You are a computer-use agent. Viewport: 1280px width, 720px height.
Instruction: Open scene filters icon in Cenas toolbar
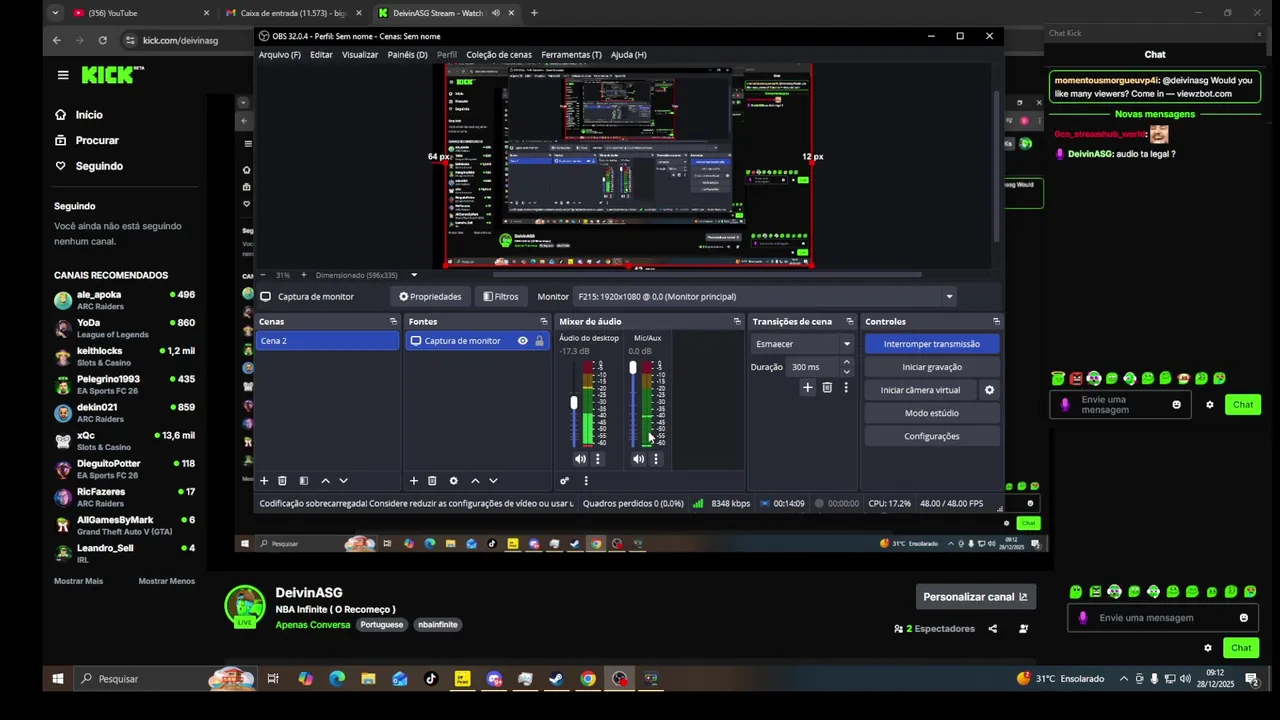pos(304,481)
